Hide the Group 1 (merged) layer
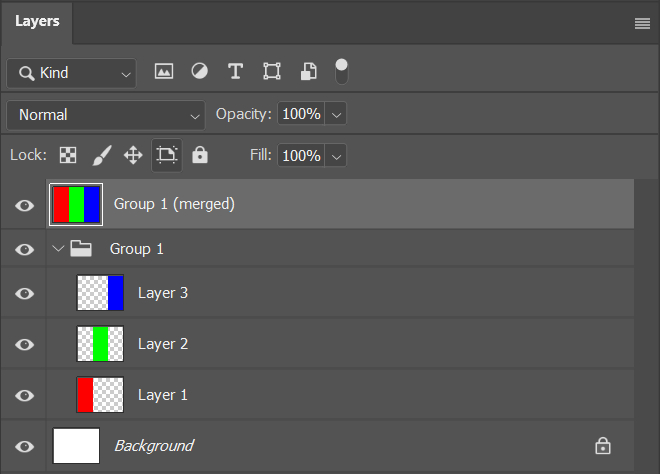Viewport: 660px width, 474px height. pos(24,205)
